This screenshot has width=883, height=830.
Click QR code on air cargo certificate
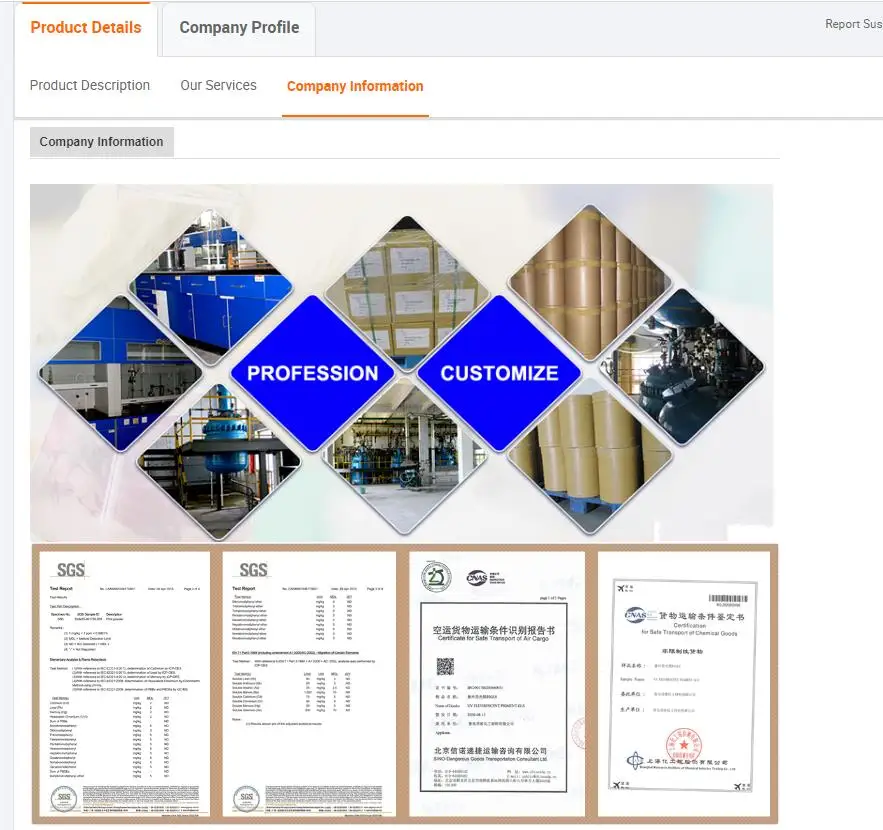pos(445,666)
